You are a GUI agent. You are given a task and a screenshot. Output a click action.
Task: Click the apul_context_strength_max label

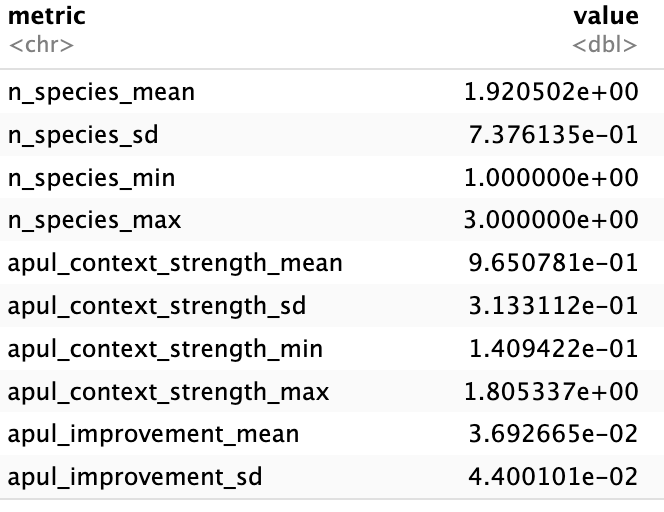click(168, 391)
